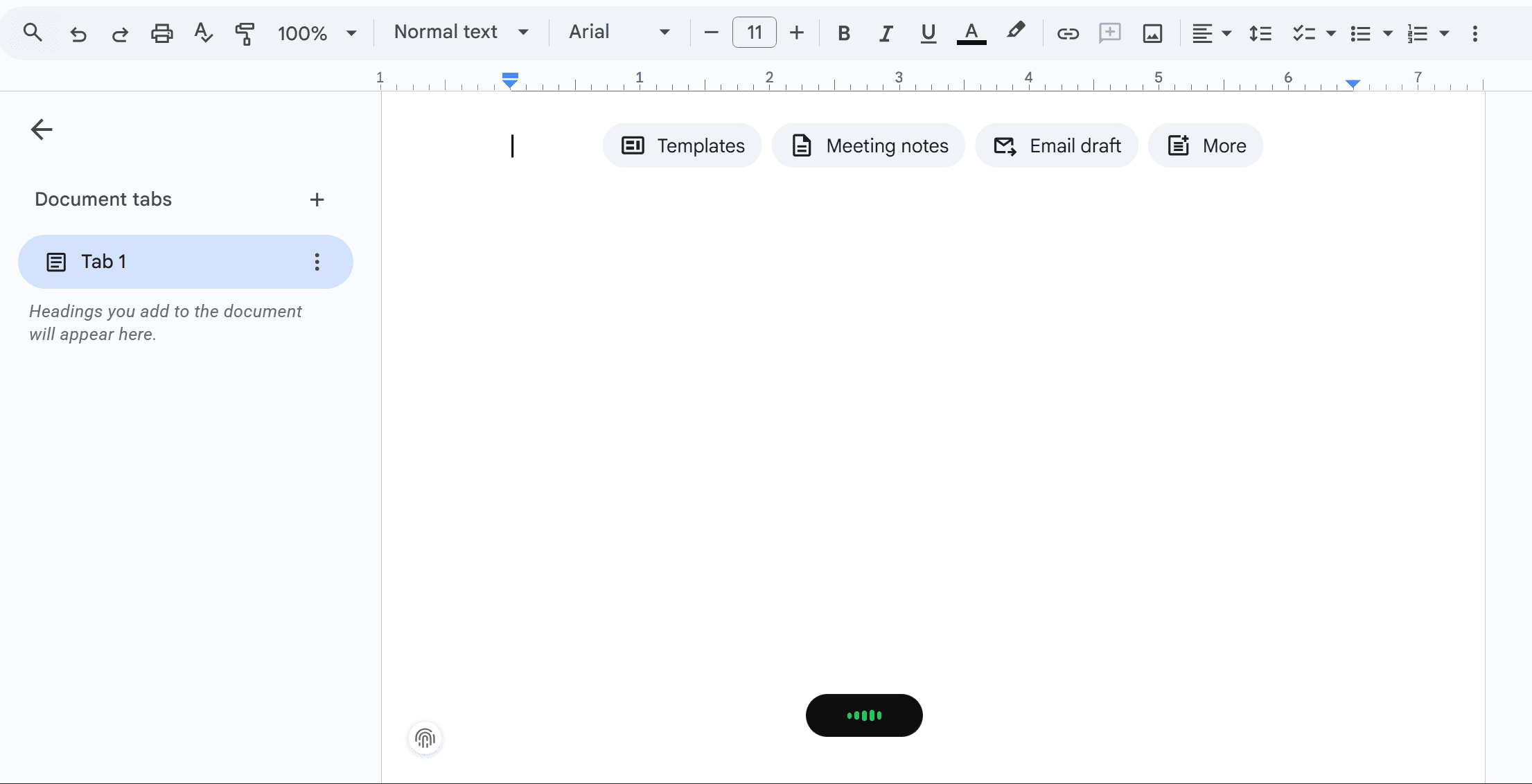
Task: Open the Templates gallery
Action: pos(682,145)
